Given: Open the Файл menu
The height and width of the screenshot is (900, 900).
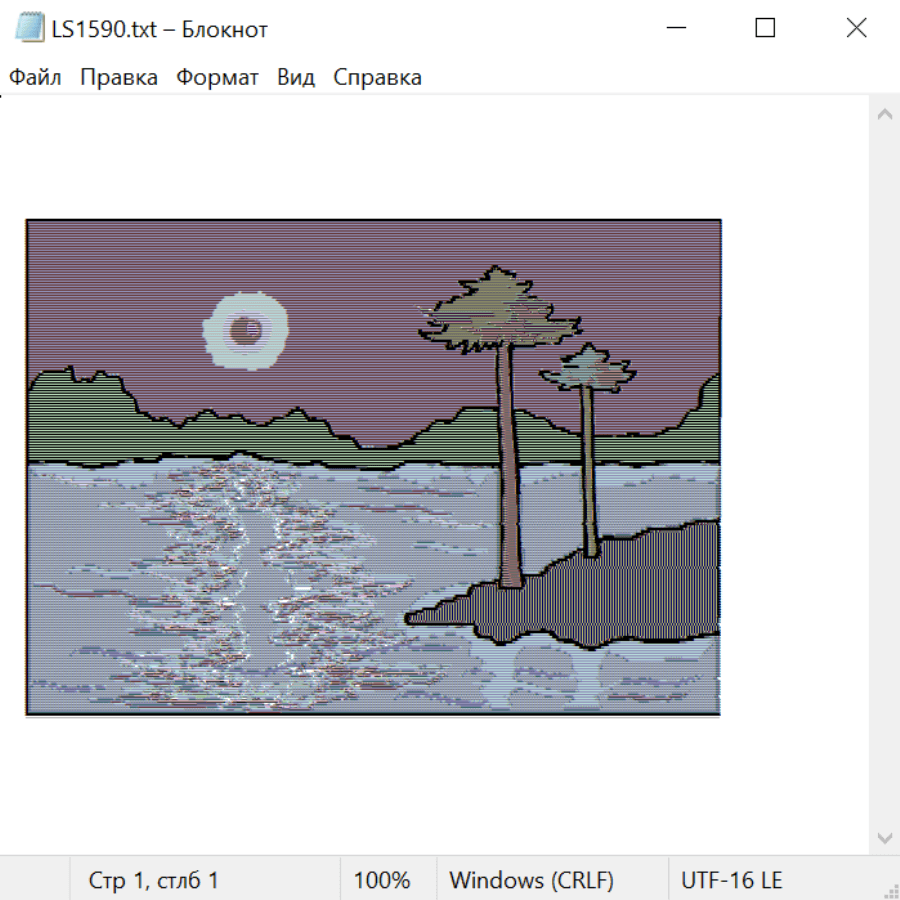Looking at the screenshot, I should tap(35, 77).
